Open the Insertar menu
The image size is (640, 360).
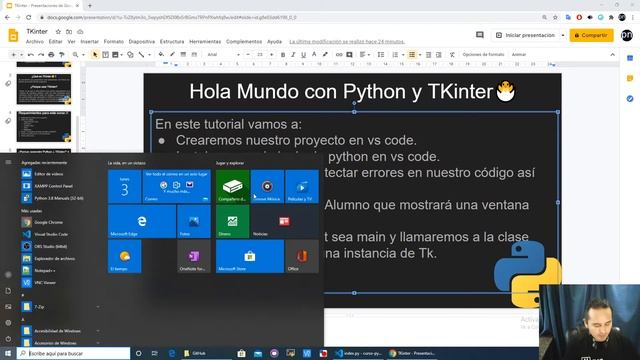pos(89,42)
